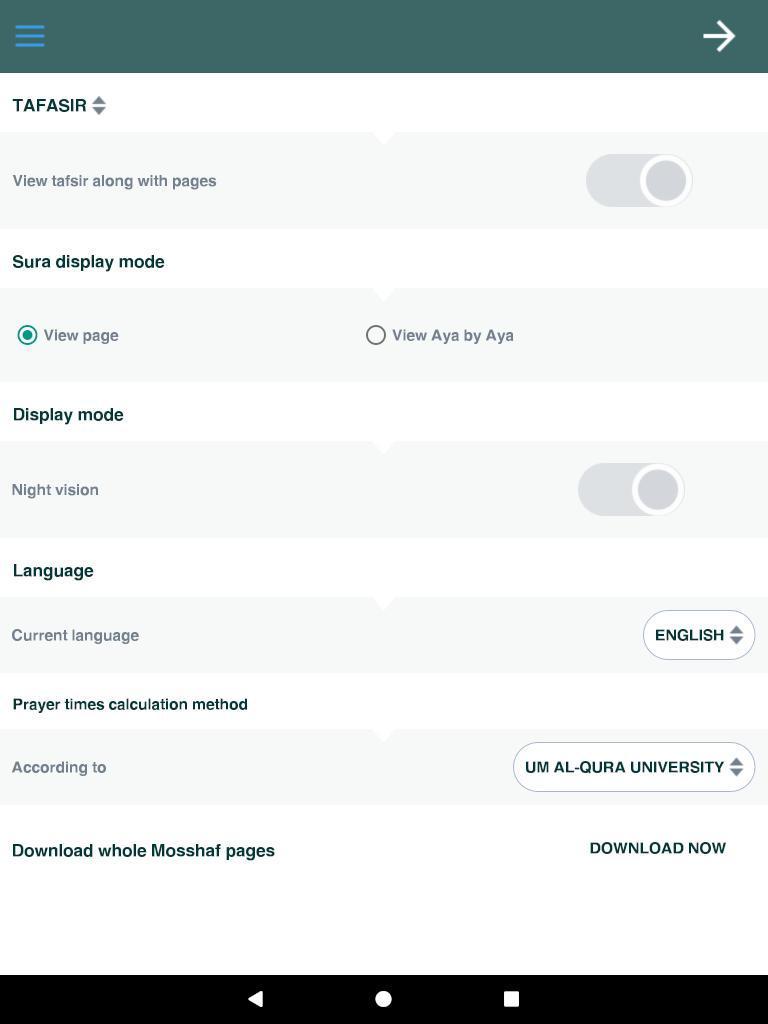Click arrows icon beside Um Al-Qura University
This screenshot has height=1024, width=768.
(736, 767)
